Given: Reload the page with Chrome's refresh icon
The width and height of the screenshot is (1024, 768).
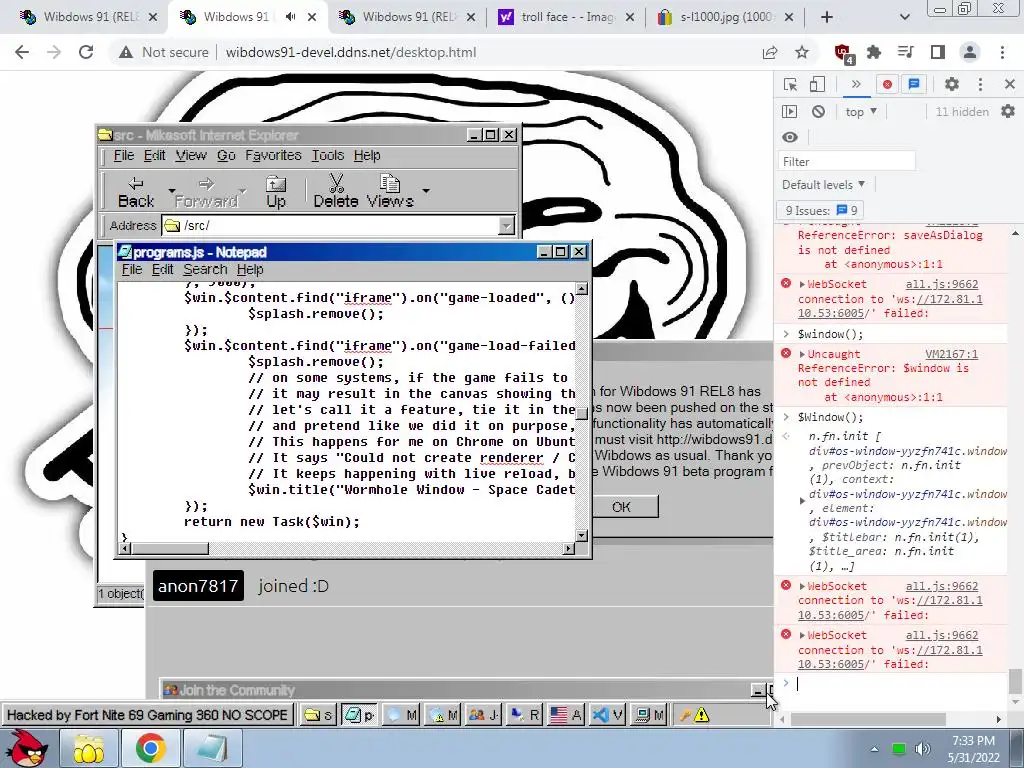Looking at the screenshot, I should [x=86, y=52].
